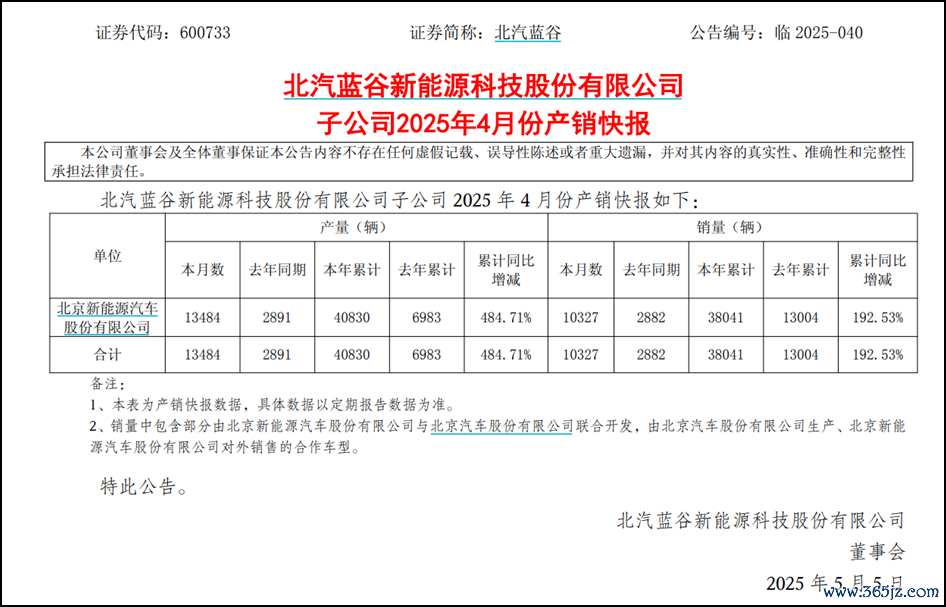The image size is (946, 607).
Task: Click the closing line 特此公告。
Action: tap(144, 486)
